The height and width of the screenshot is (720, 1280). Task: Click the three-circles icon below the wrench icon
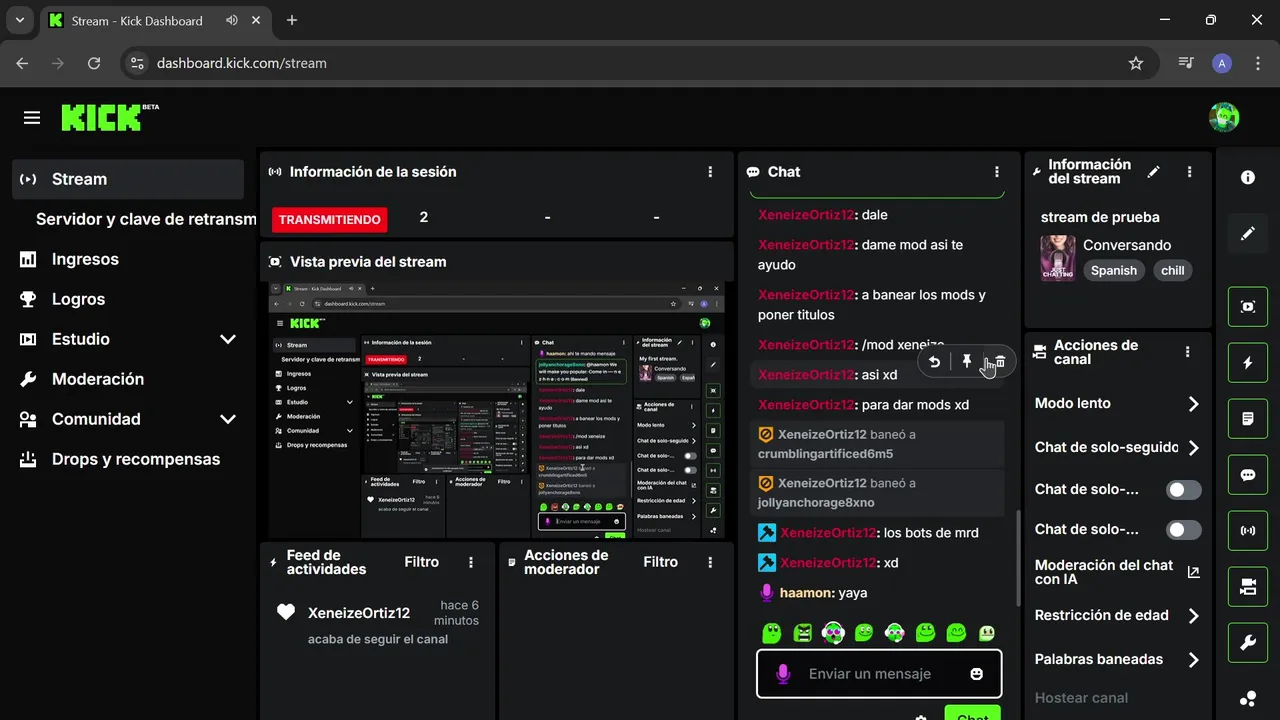1248,698
